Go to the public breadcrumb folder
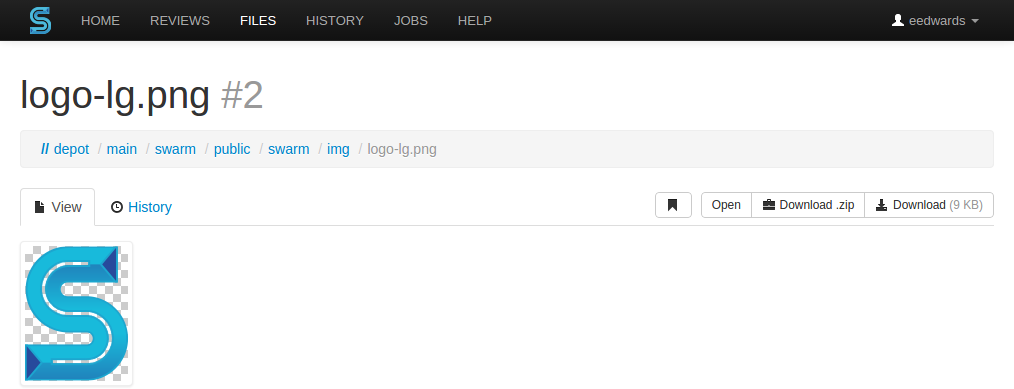This screenshot has height=389, width=1014. 232,149
